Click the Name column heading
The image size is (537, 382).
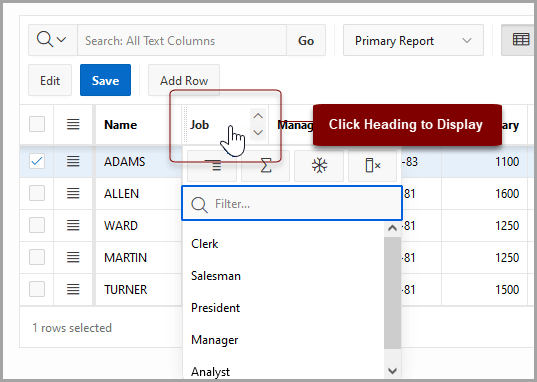(x=121, y=125)
